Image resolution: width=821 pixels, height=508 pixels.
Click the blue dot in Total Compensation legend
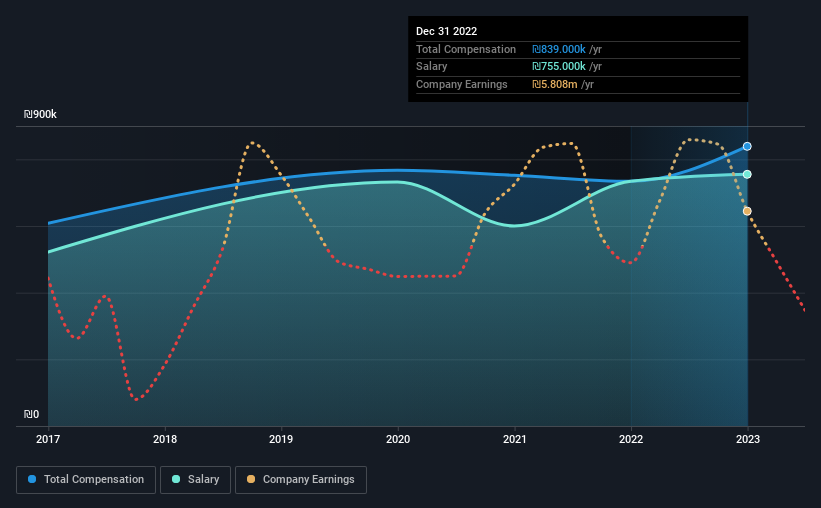coord(32,479)
